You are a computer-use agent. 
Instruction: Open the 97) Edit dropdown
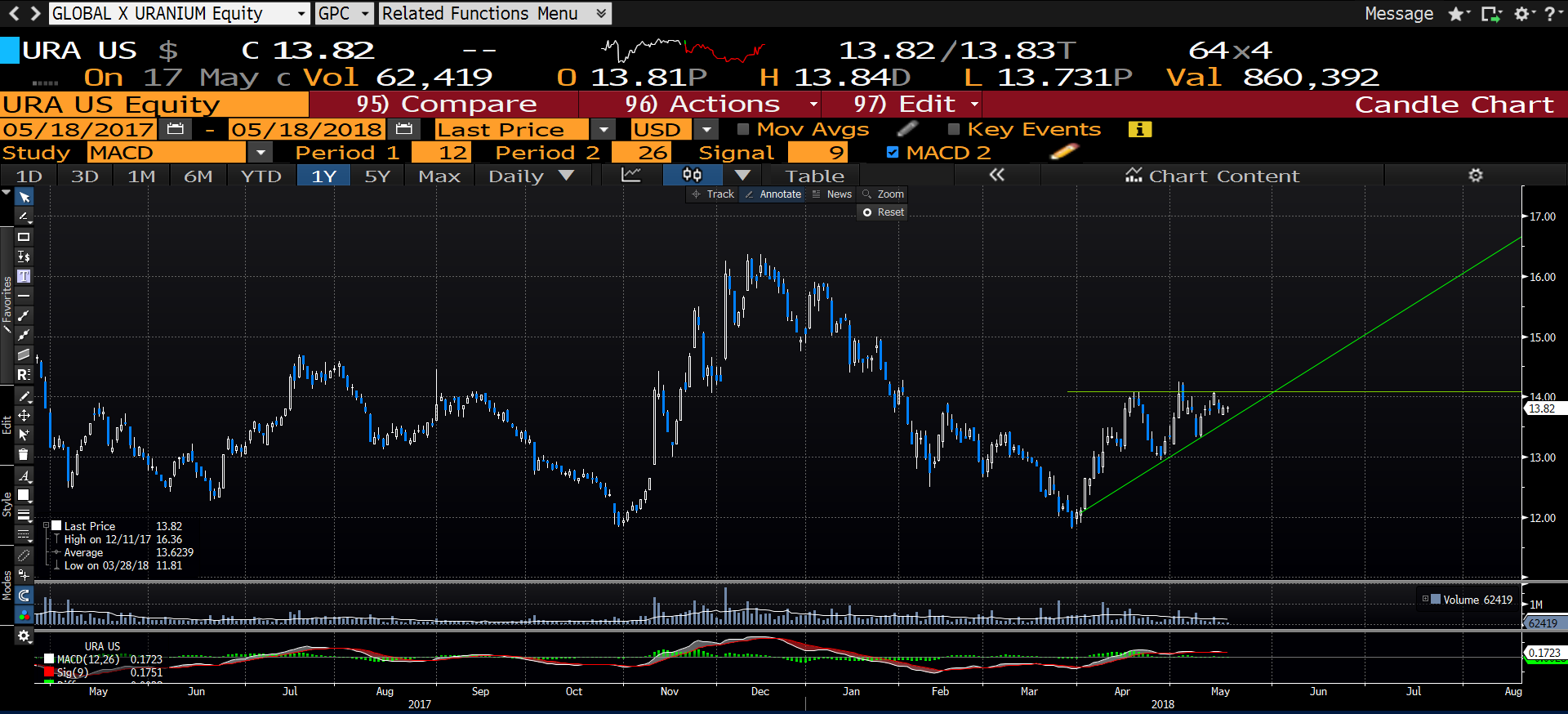coord(974,104)
